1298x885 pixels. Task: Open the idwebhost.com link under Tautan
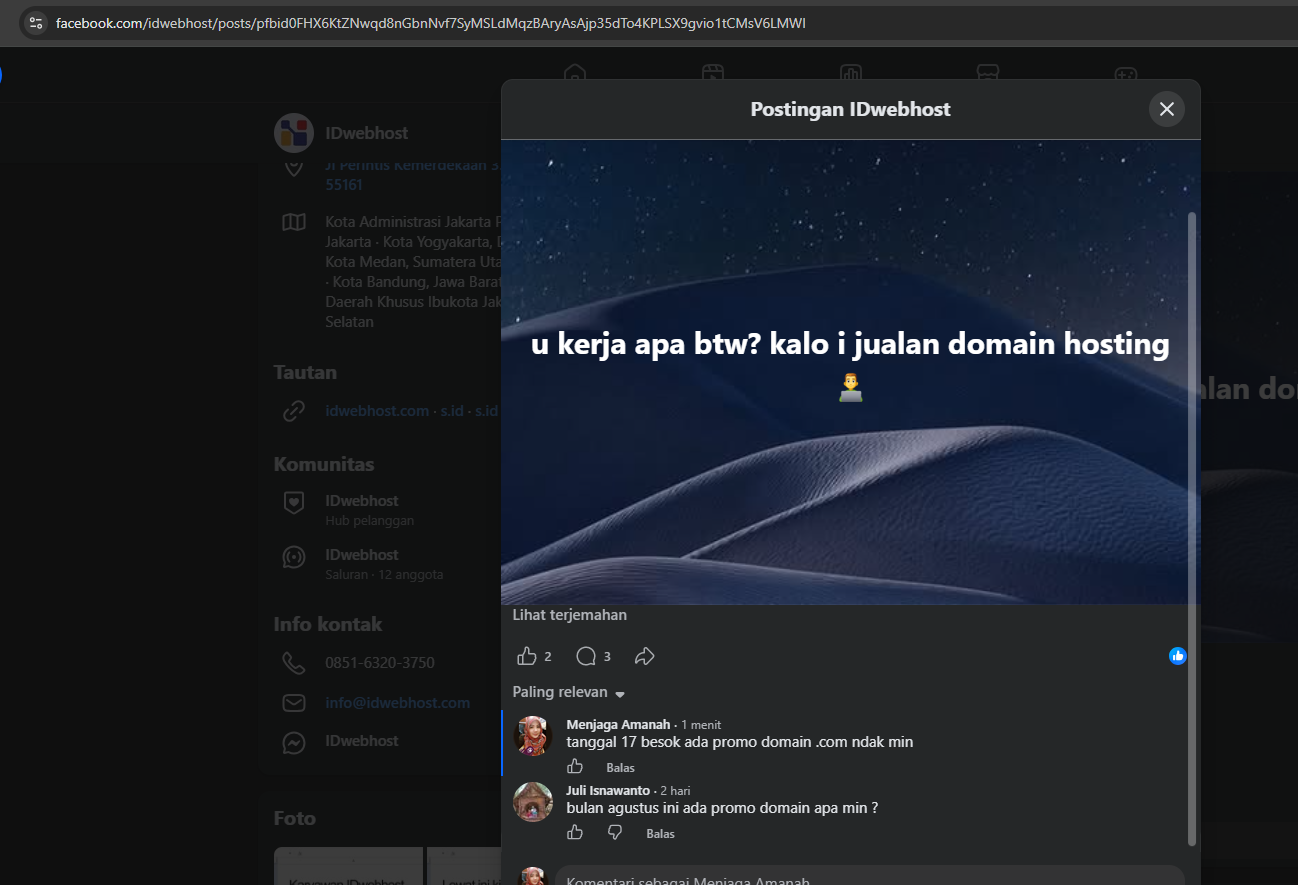click(x=377, y=410)
